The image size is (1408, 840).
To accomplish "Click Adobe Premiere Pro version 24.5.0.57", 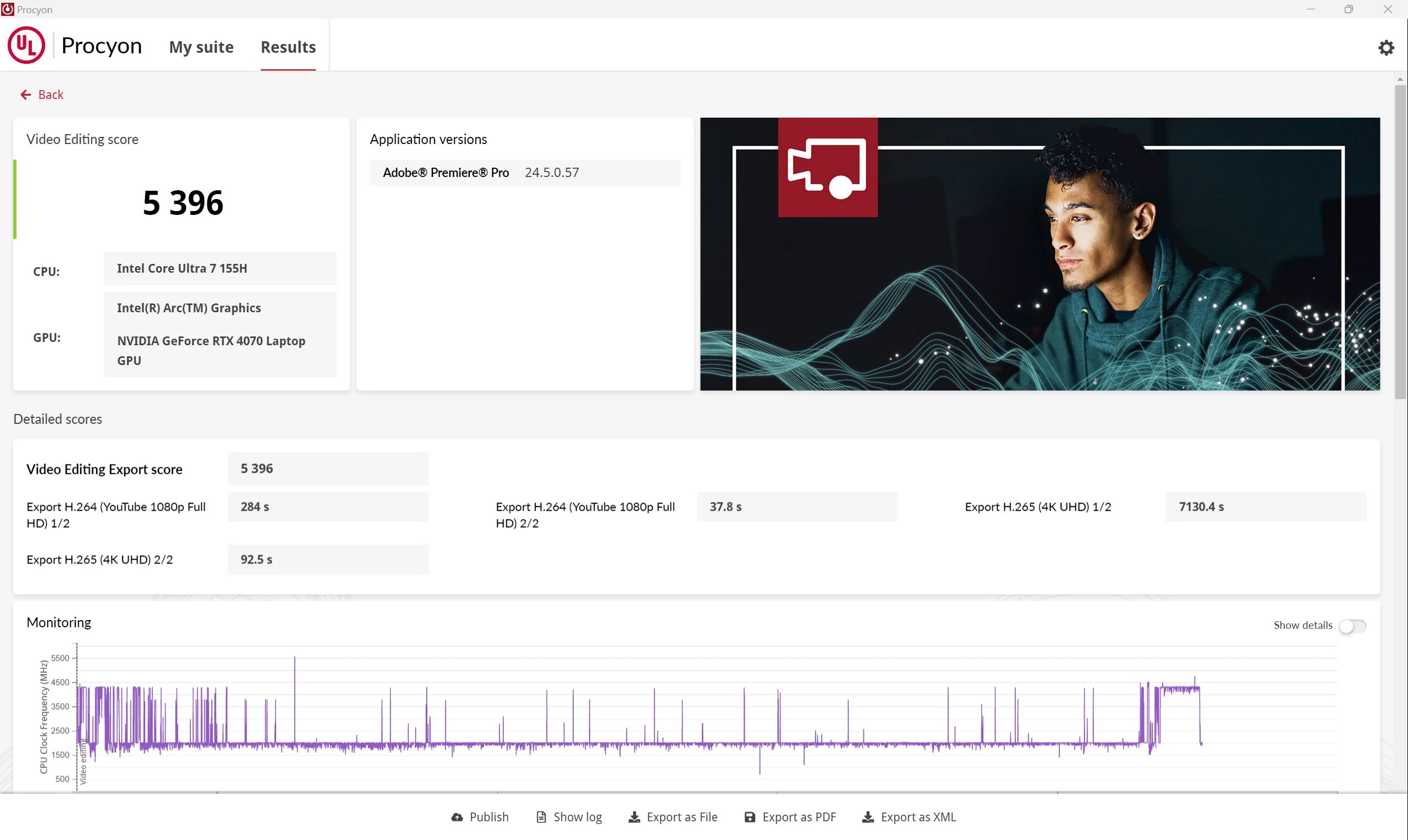I will [x=525, y=173].
